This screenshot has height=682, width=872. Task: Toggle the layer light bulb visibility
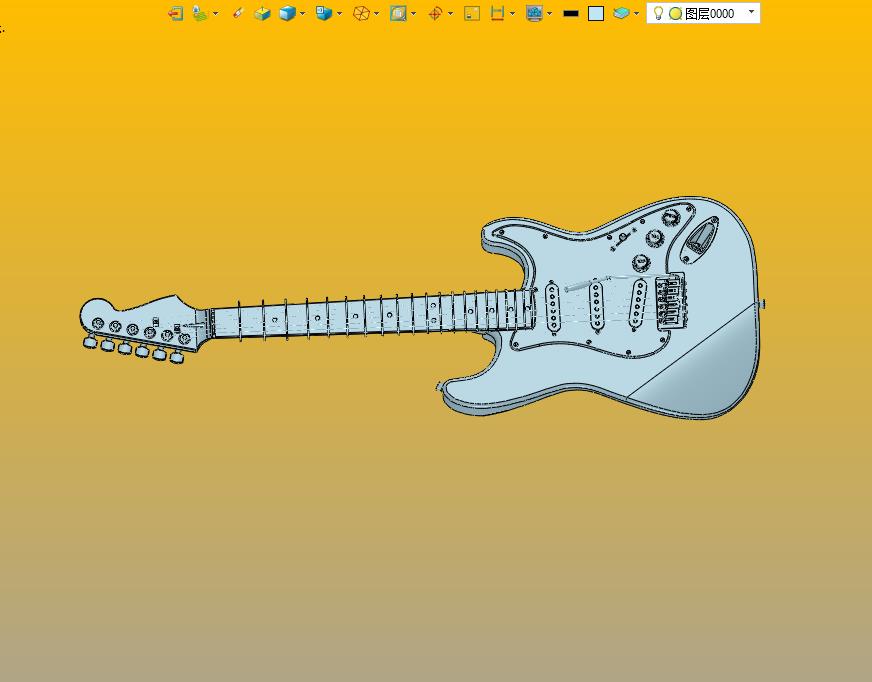point(658,13)
